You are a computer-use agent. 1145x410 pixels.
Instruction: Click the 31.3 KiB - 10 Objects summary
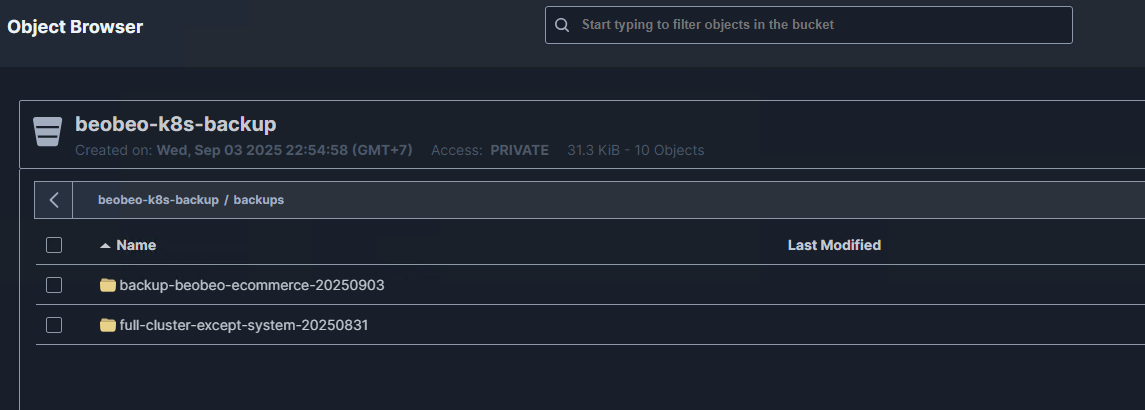coord(636,150)
